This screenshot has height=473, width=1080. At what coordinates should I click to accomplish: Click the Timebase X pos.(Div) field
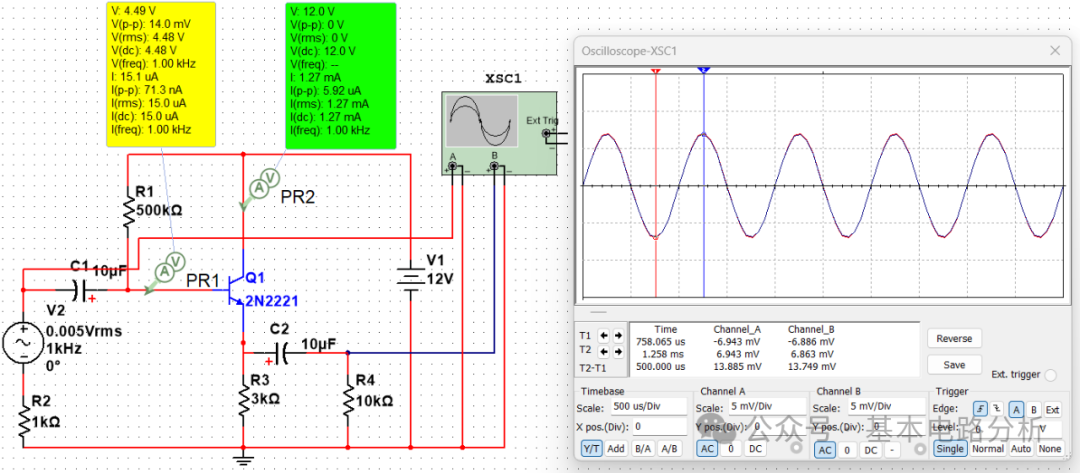659,427
